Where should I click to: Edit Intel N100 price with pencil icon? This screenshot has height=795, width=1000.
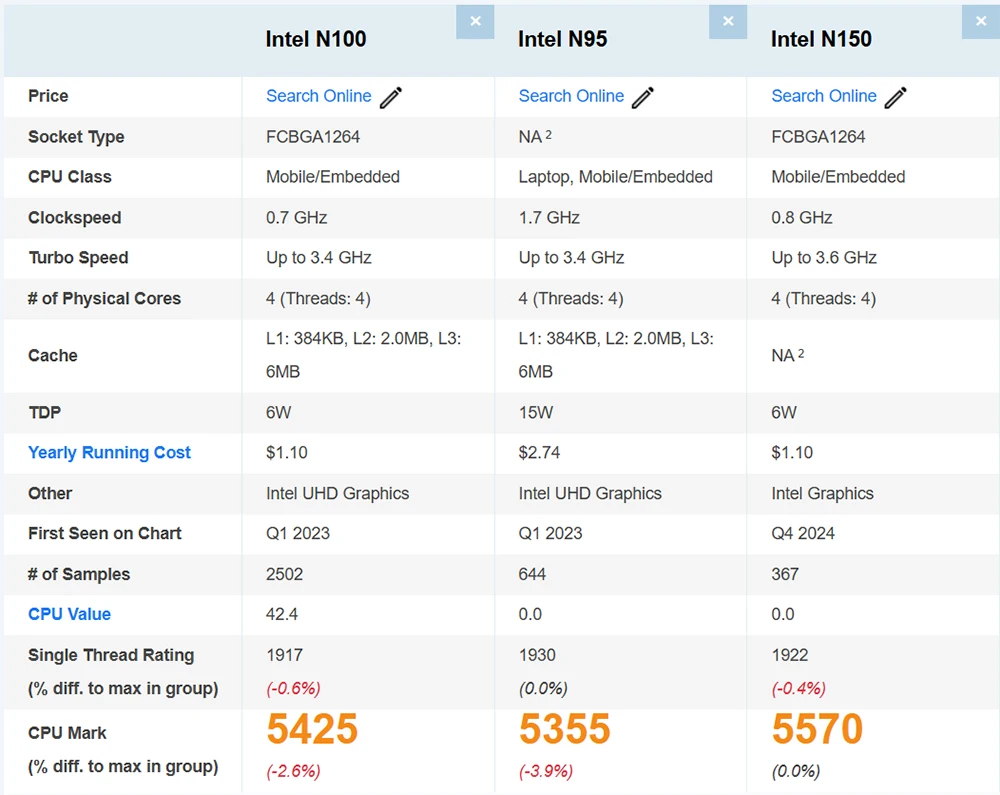[x=391, y=97]
